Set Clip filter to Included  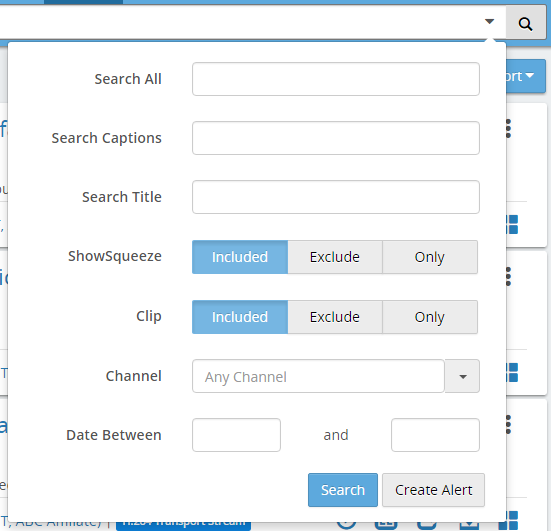pyautogui.click(x=240, y=317)
